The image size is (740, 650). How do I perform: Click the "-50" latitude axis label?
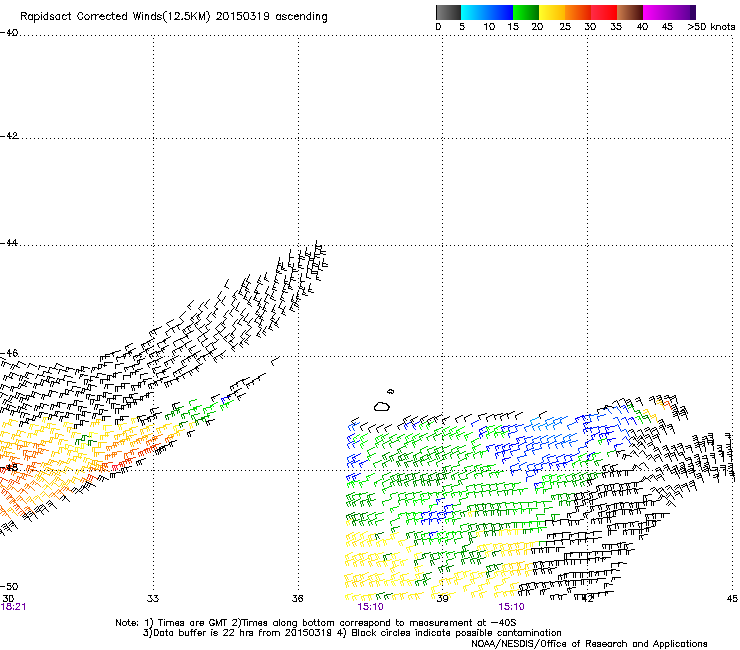pyautogui.click(x=9, y=586)
